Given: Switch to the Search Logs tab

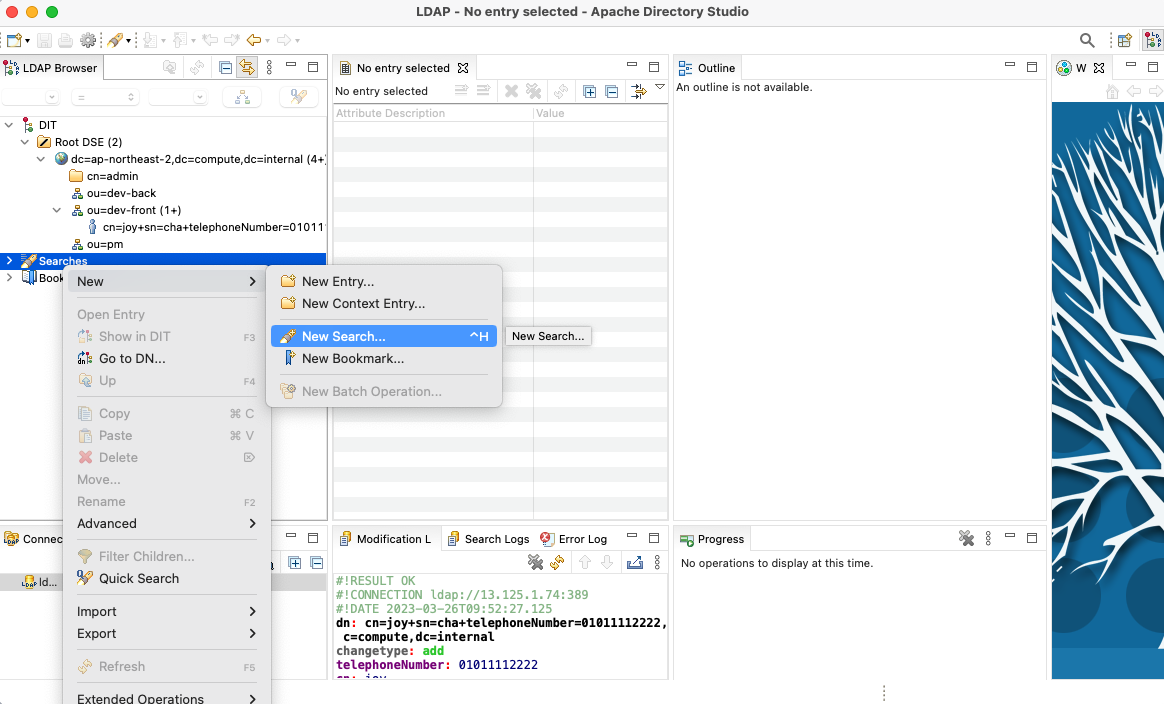Looking at the screenshot, I should click(488, 539).
